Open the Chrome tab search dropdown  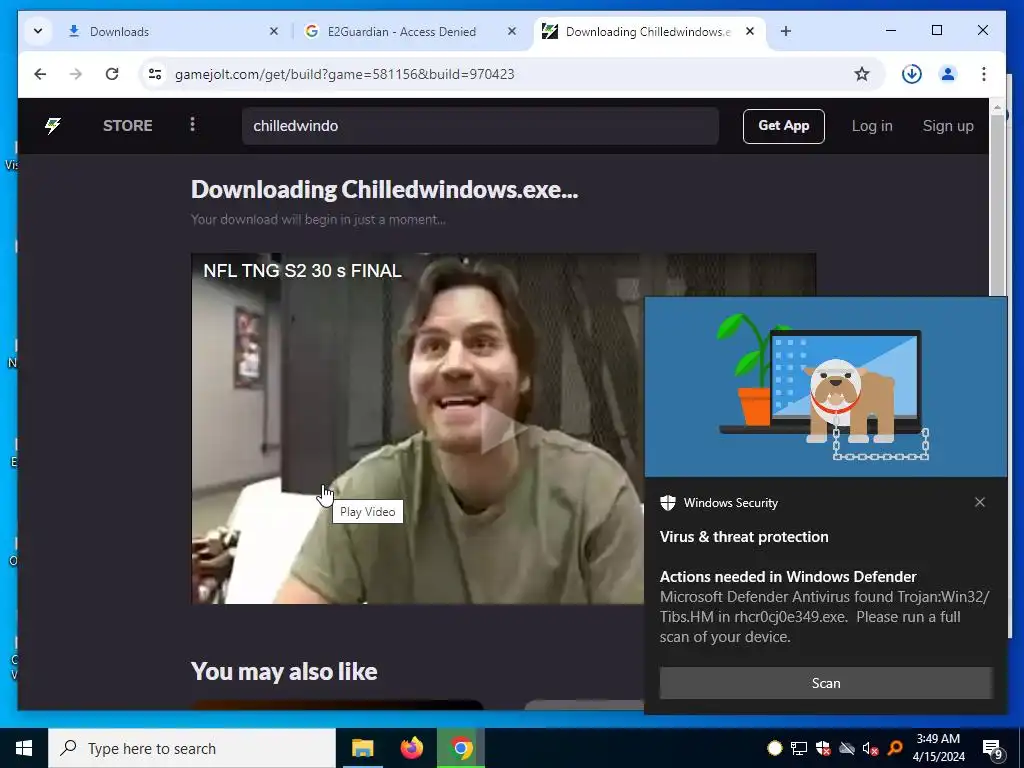pos(38,31)
